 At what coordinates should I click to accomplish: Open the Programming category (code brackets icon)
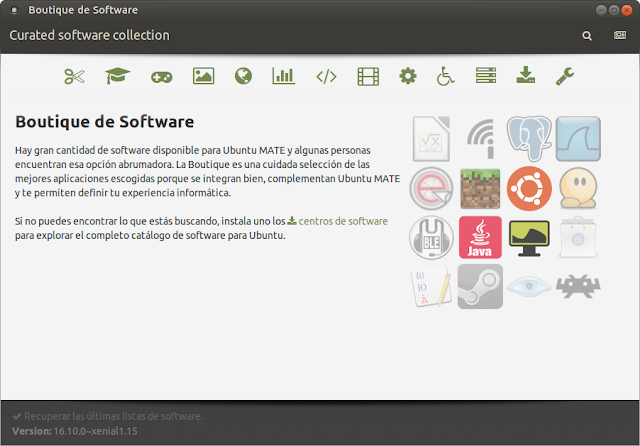click(x=327, y=77)
